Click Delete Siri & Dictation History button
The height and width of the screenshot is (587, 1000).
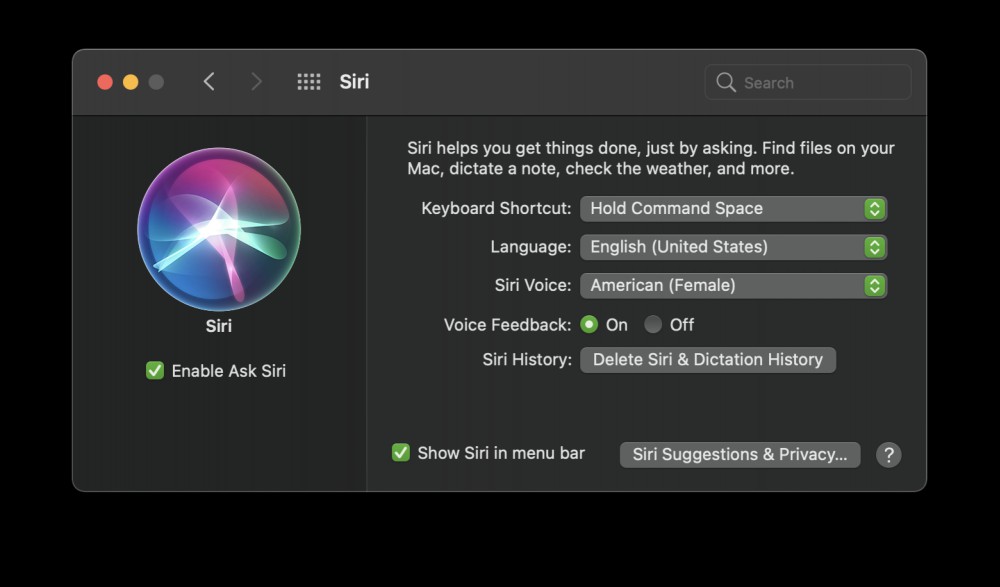pyautogui.click(x=708, y=360)
